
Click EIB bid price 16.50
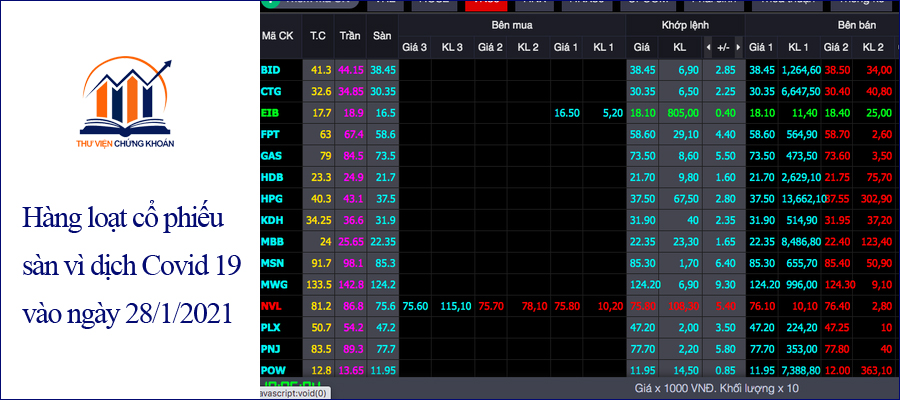click(566, 112)
